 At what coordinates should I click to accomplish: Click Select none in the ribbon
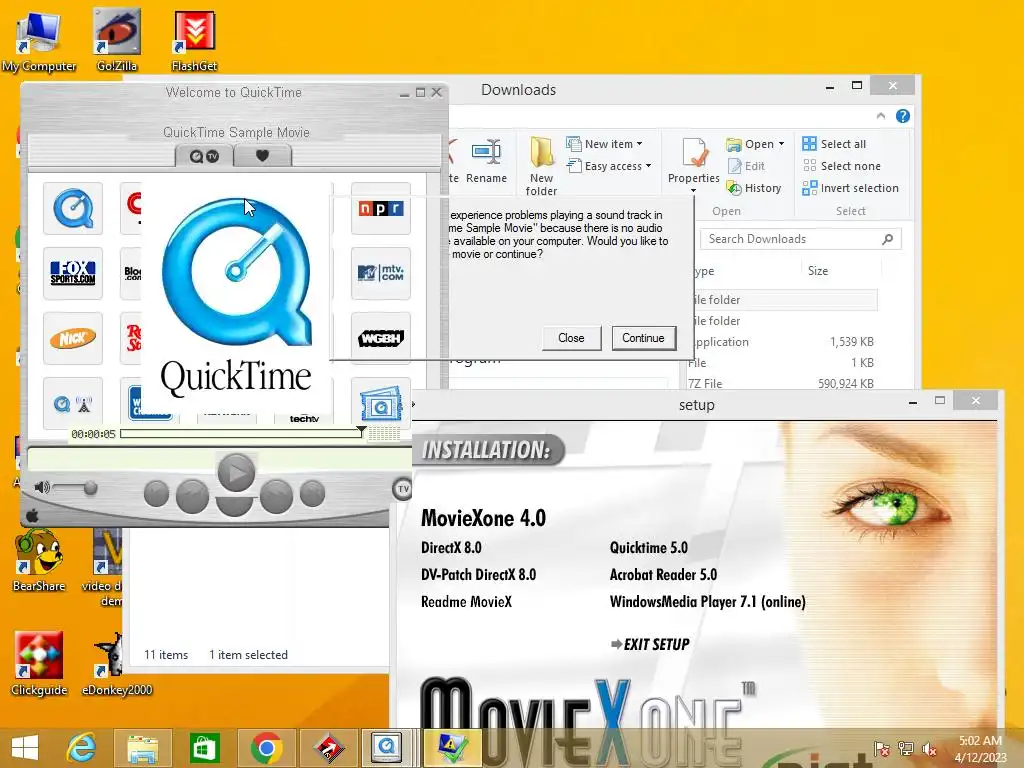pos(841,166)
